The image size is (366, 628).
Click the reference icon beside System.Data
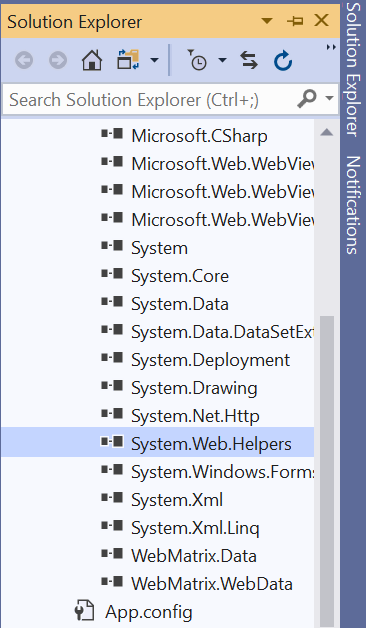point(112,302)
